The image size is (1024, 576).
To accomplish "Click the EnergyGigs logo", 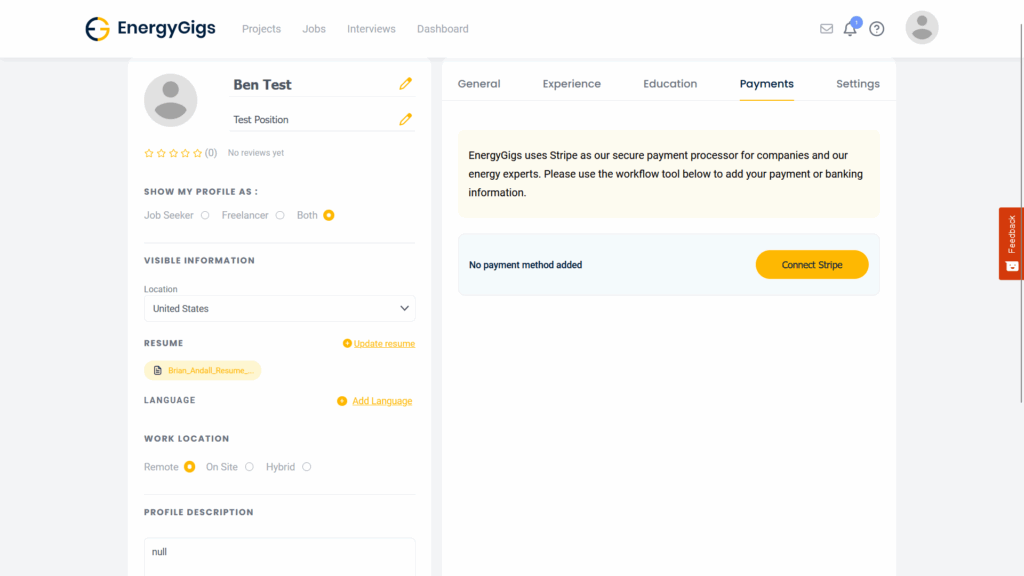I will coord(150,29).
